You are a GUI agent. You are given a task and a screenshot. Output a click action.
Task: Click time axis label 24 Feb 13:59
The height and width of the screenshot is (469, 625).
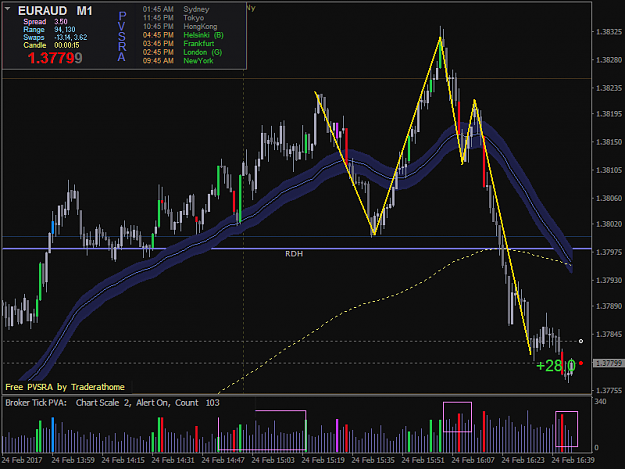pyautogui.click(x=73, y=460)
